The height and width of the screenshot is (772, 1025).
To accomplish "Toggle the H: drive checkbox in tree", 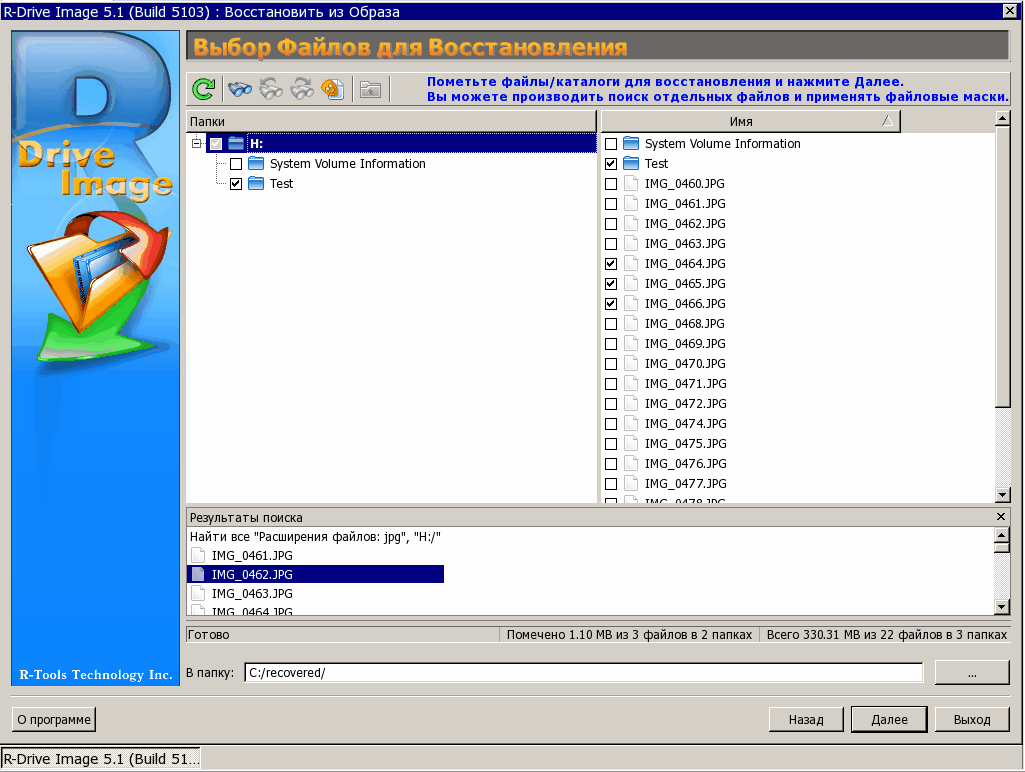I will 216,144.
